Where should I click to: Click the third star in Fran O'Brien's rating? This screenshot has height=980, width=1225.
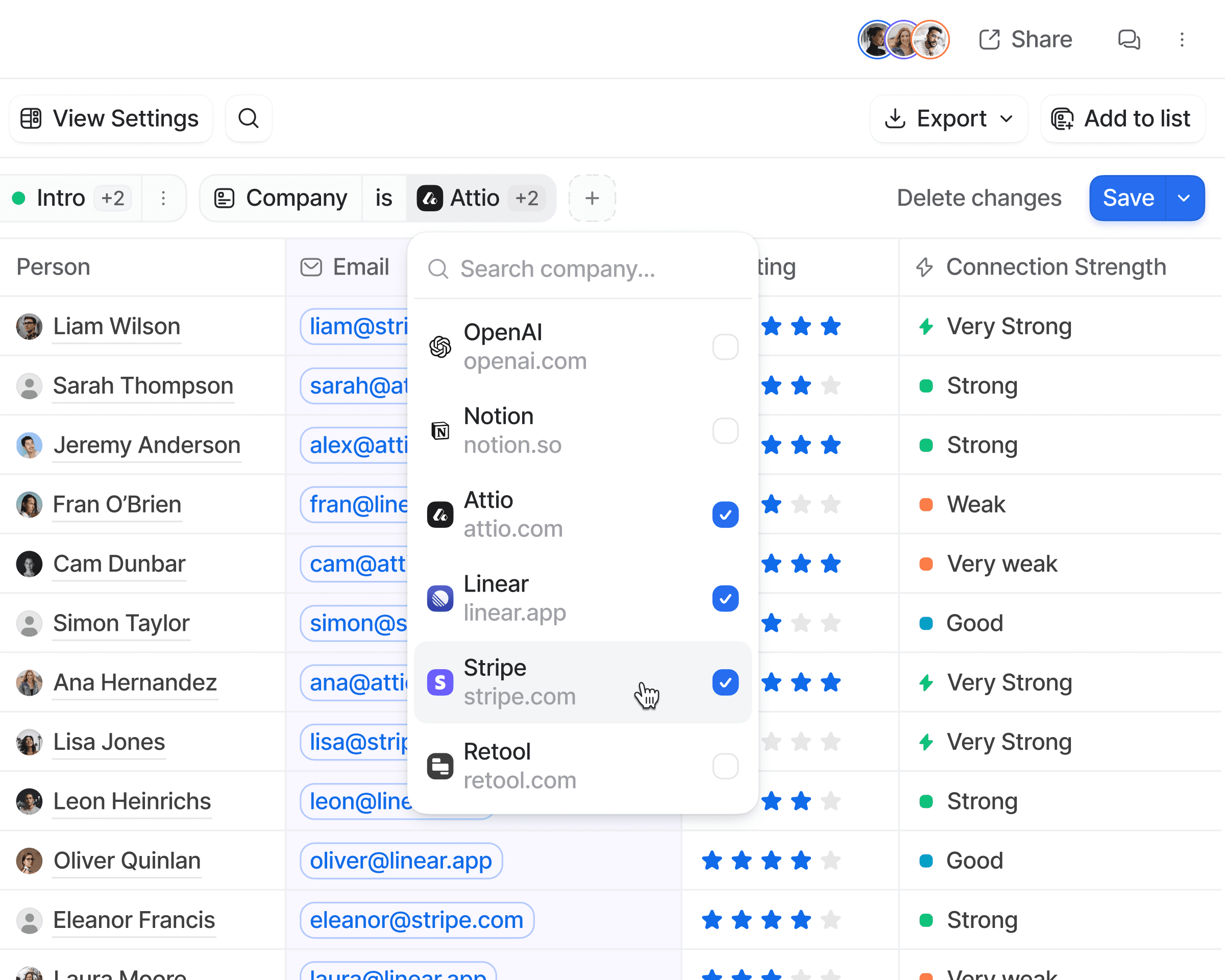pos(830,504)
